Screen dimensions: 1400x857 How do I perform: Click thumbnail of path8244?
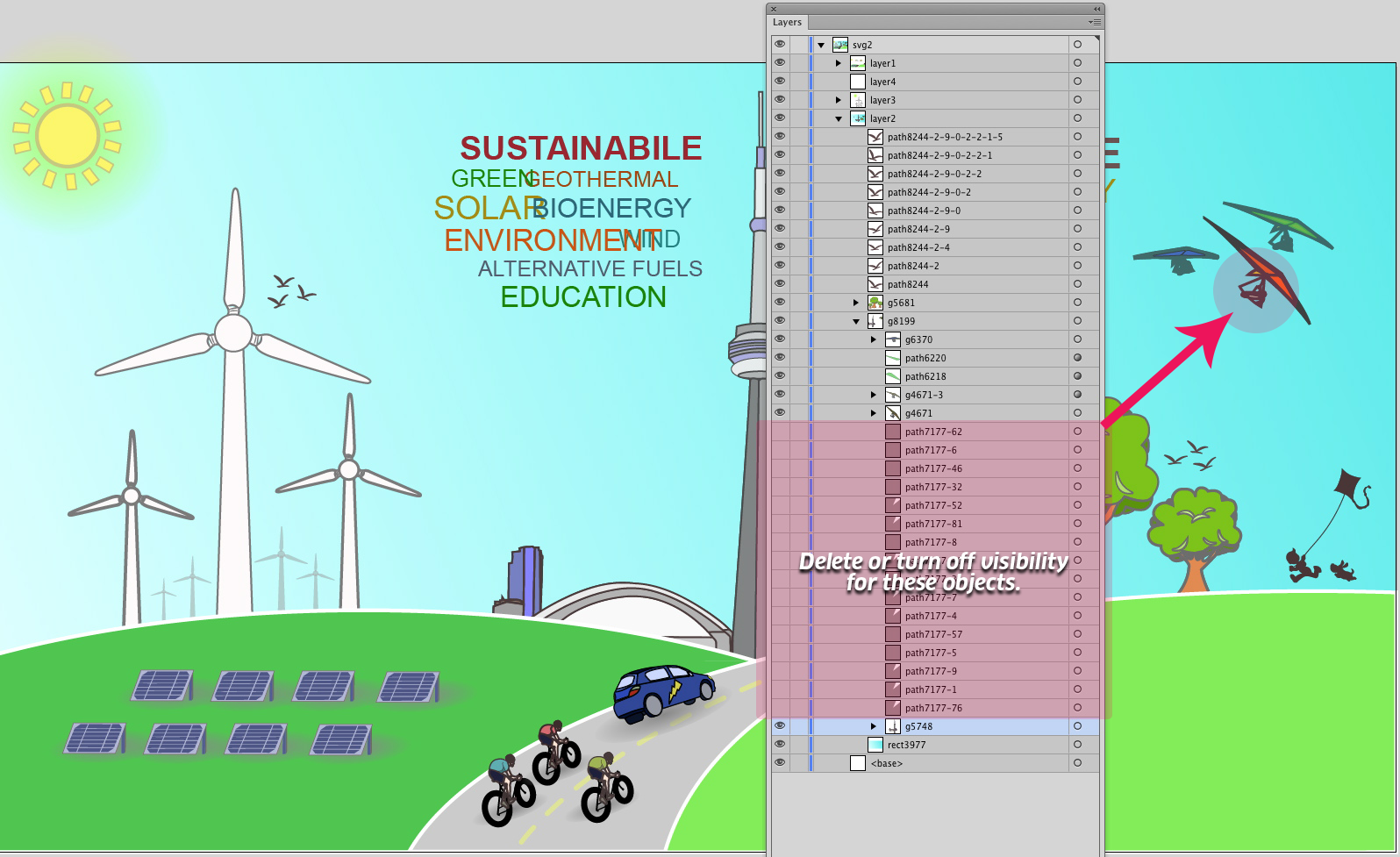coord(875,284)
